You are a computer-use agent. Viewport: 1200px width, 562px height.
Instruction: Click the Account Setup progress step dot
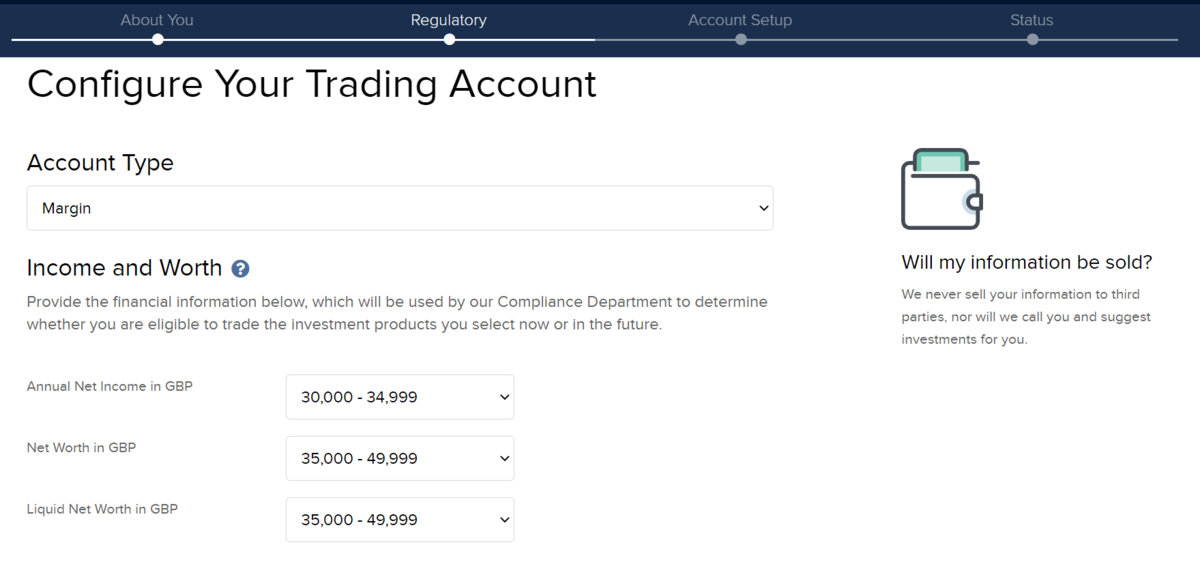tap(740, 40)
